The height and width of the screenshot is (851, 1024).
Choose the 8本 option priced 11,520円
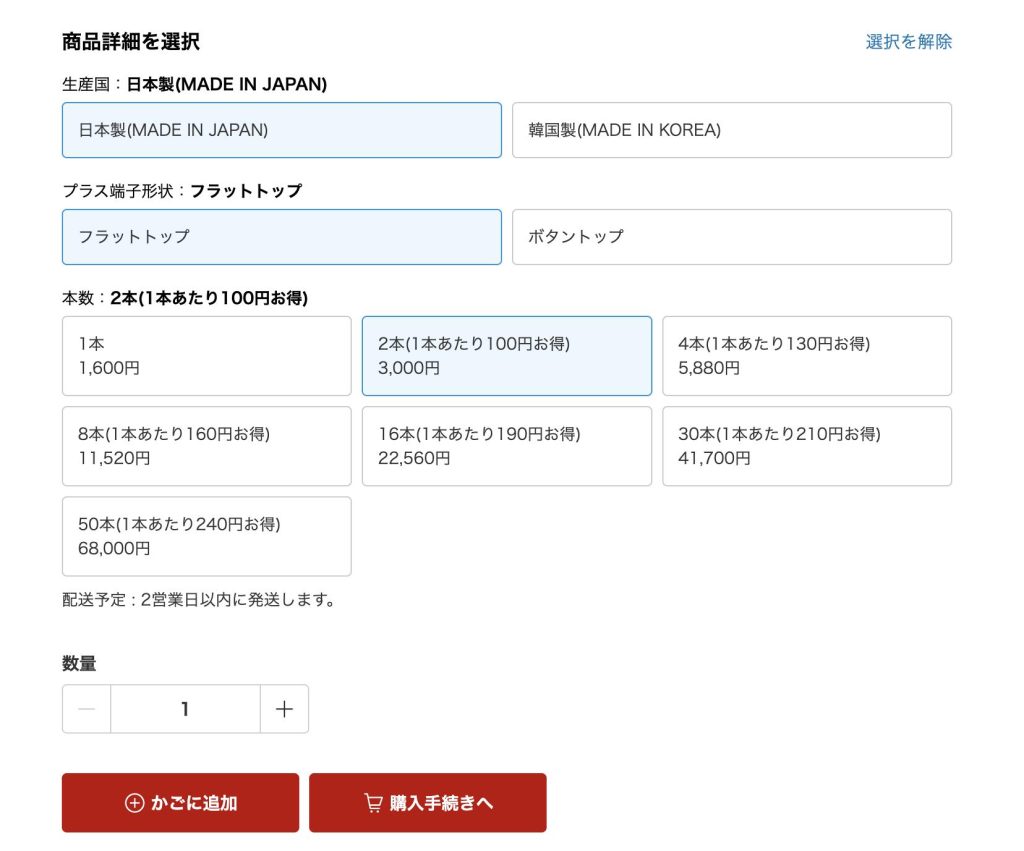(206, 446)
